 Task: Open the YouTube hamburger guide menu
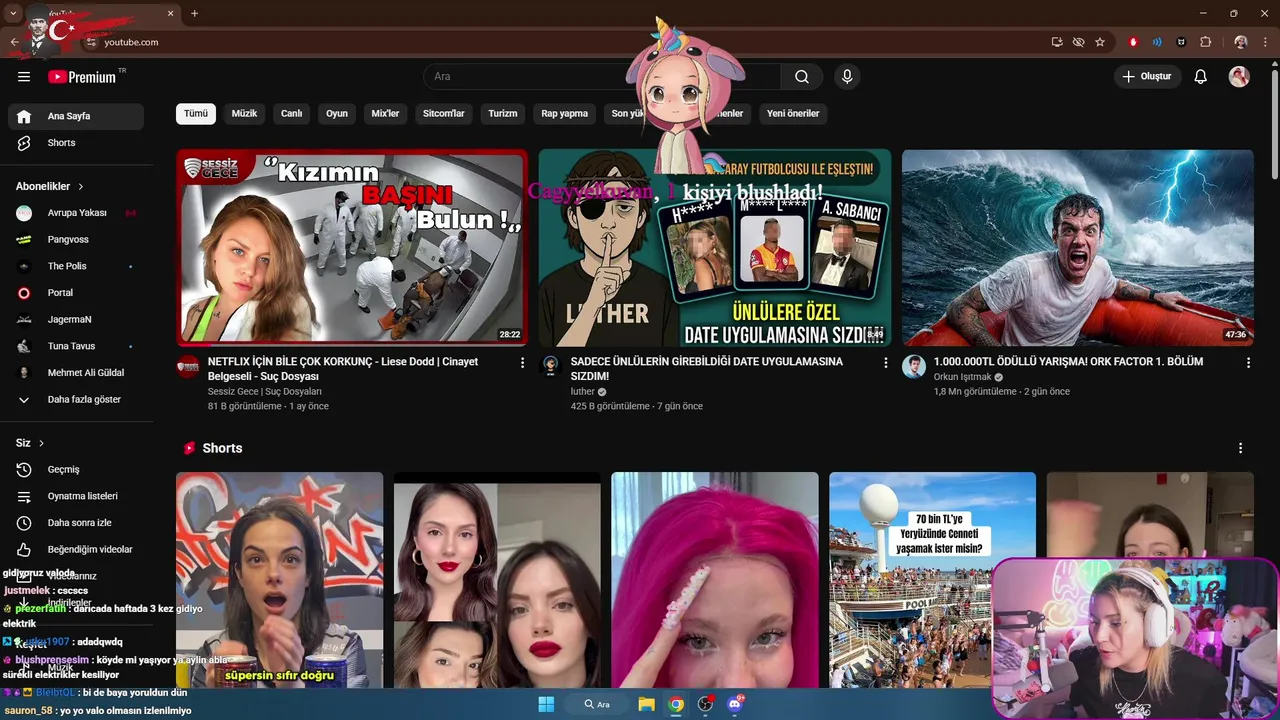click(x=24, y=77)
